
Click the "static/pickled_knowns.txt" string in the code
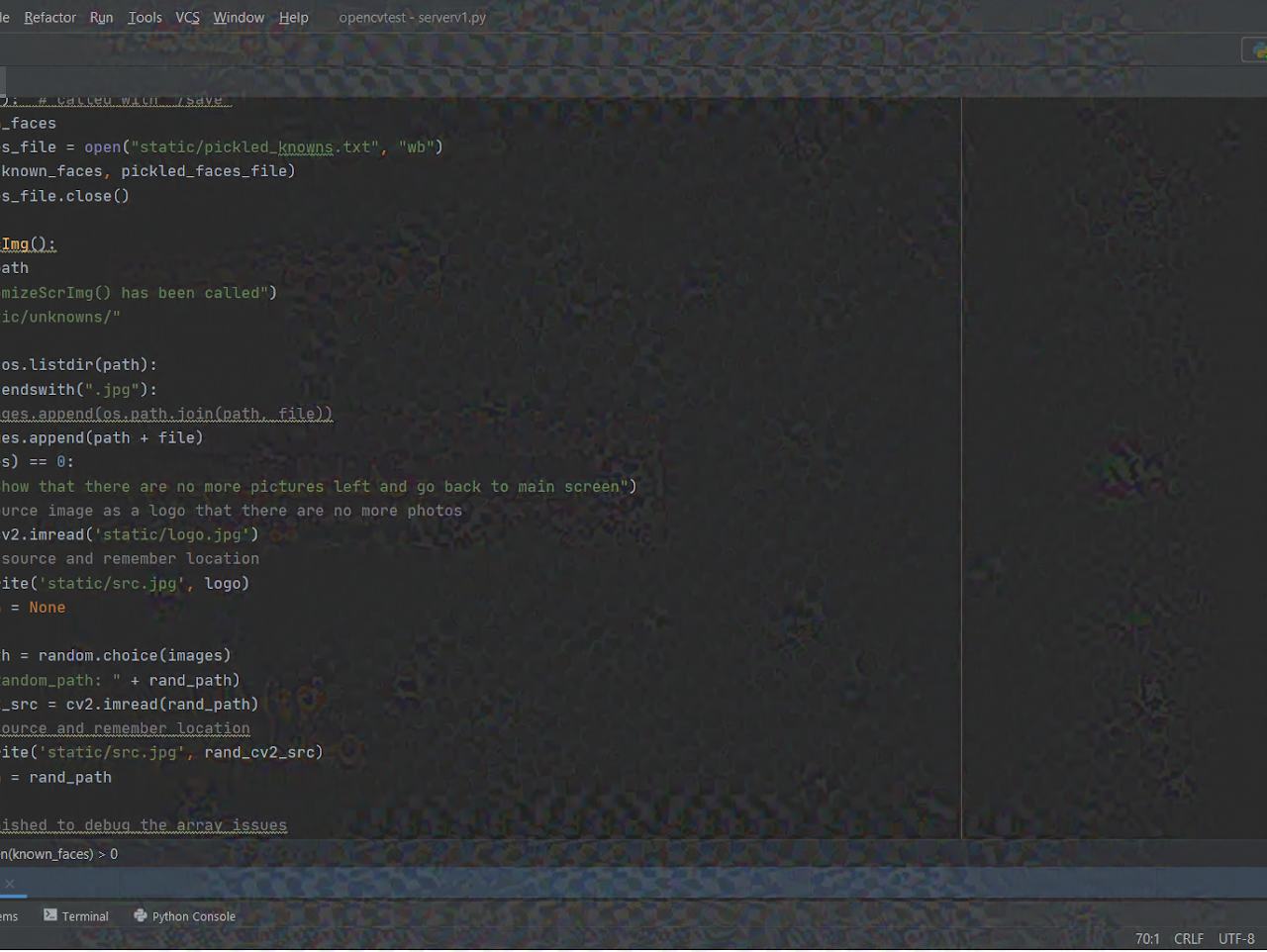click(255, 147)
